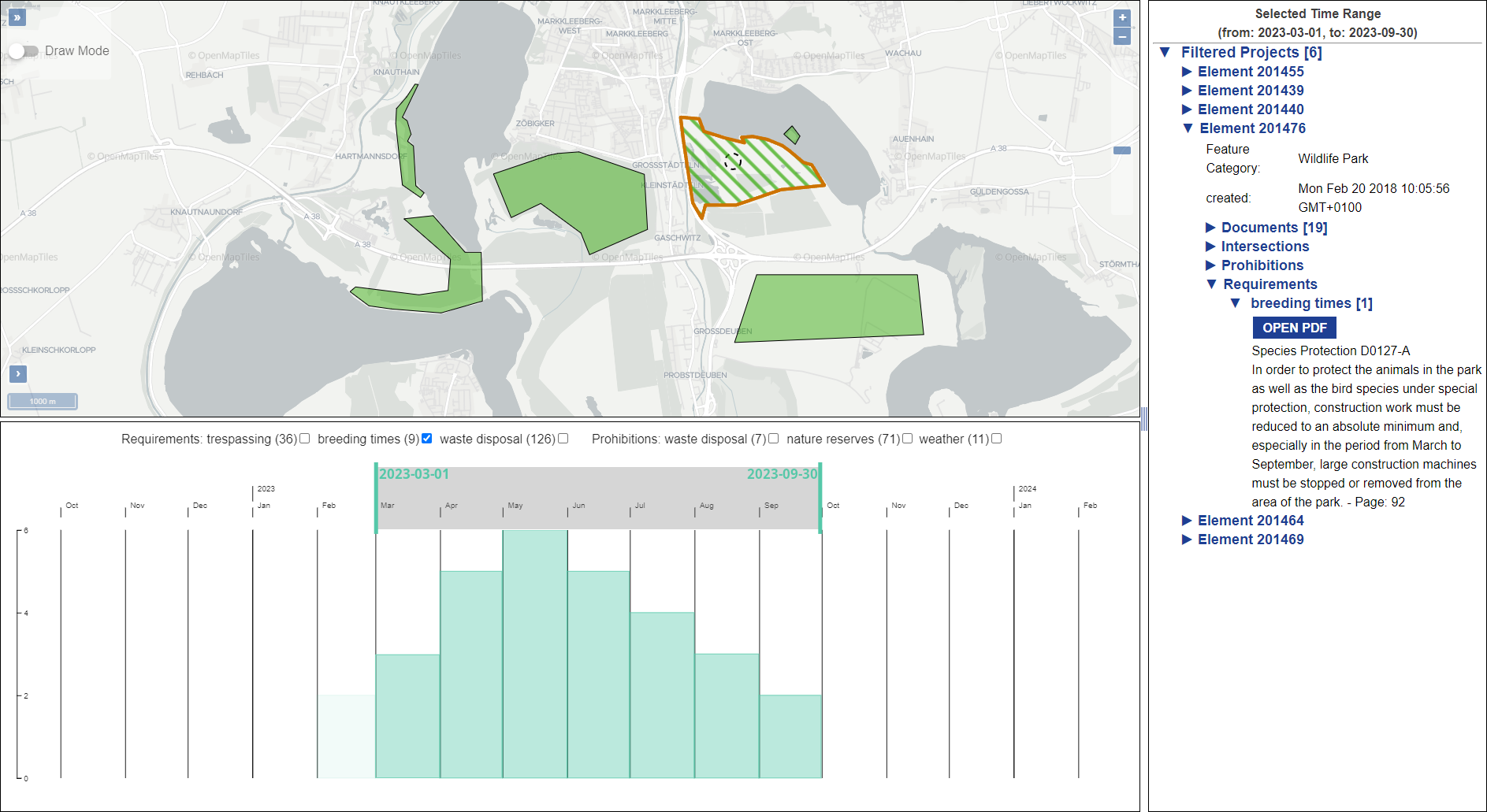This screenshot has width=1487, height=812.
Task: Uncheck the breeding times requirements checkbox
Action: (x=427, y=439)
